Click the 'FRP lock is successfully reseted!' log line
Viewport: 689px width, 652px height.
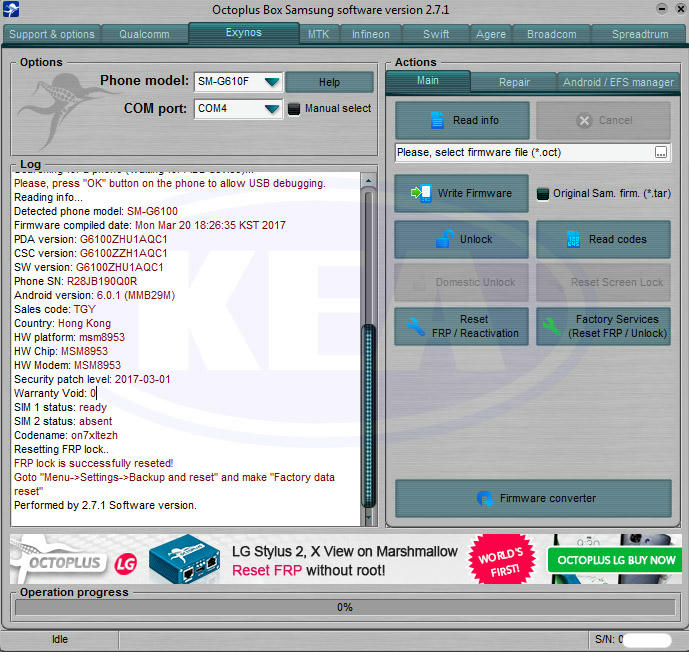pos(94,463)
